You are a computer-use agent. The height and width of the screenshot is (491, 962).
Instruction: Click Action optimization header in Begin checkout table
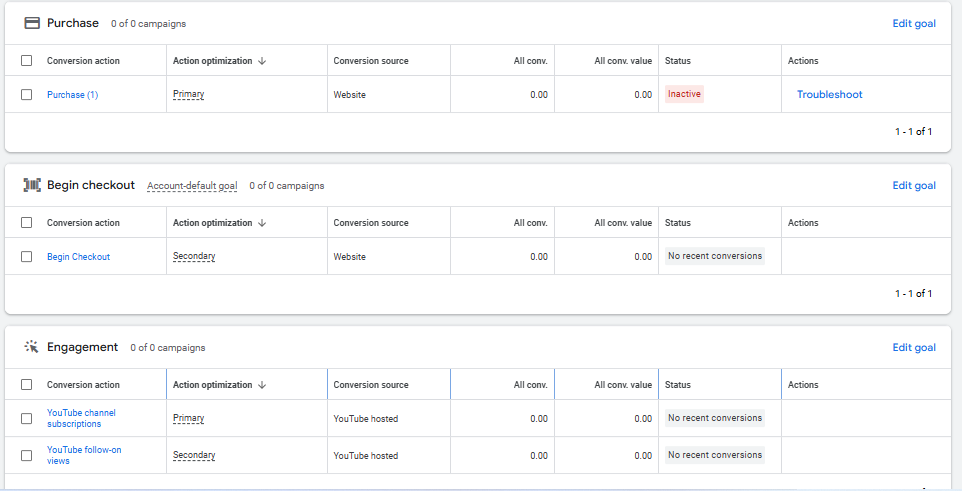click(212, 223)
